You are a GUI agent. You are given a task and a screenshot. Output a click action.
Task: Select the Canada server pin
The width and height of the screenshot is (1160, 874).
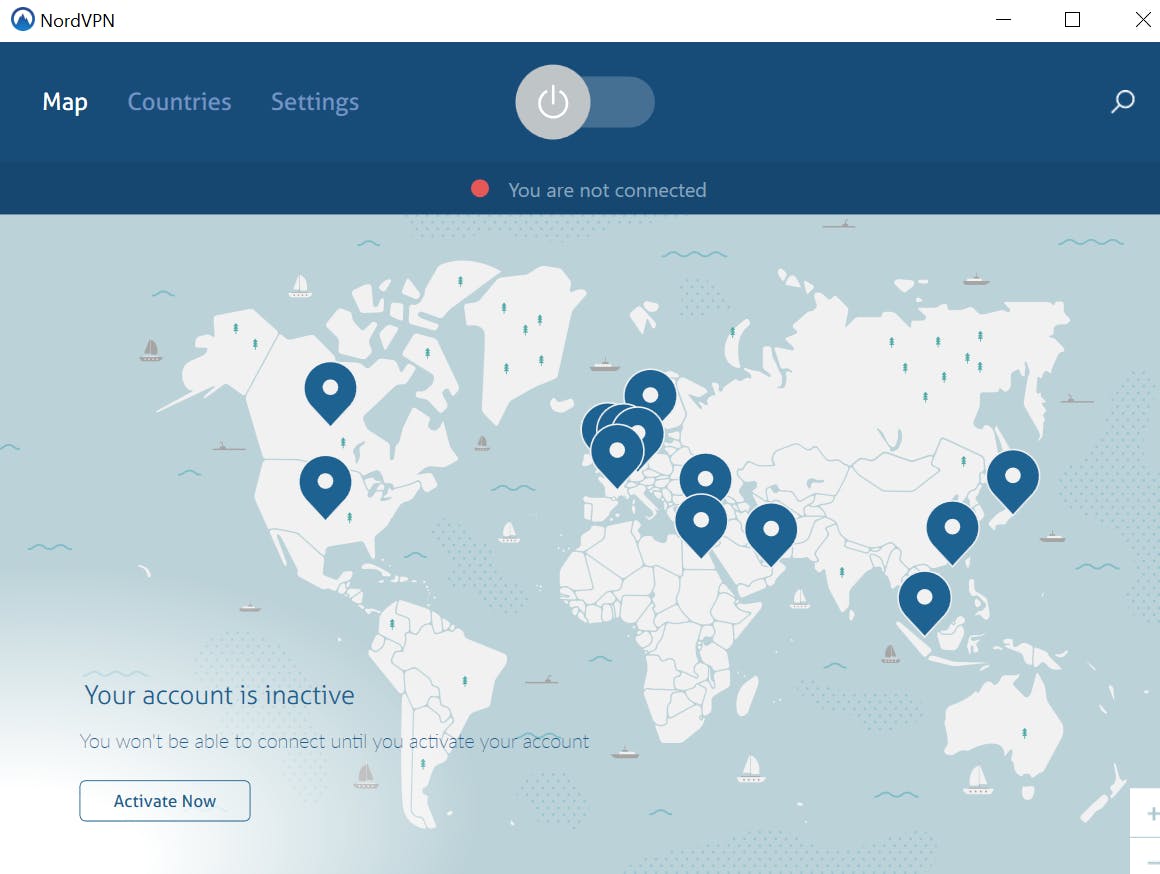(330, 392)
